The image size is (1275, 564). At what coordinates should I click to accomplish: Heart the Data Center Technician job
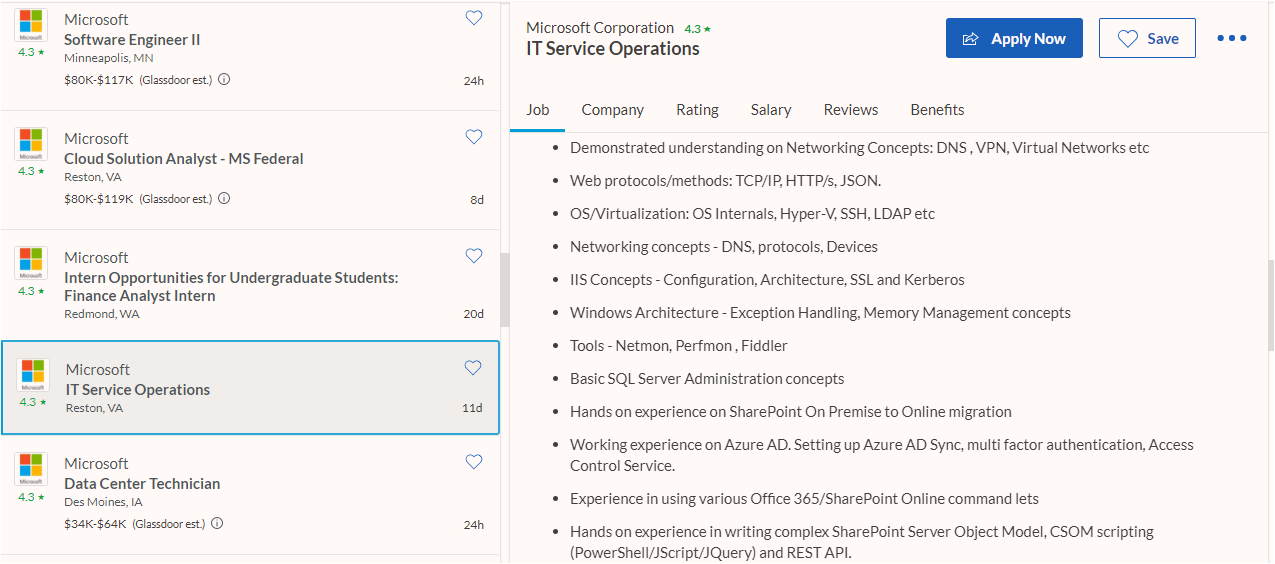[474, 462]
